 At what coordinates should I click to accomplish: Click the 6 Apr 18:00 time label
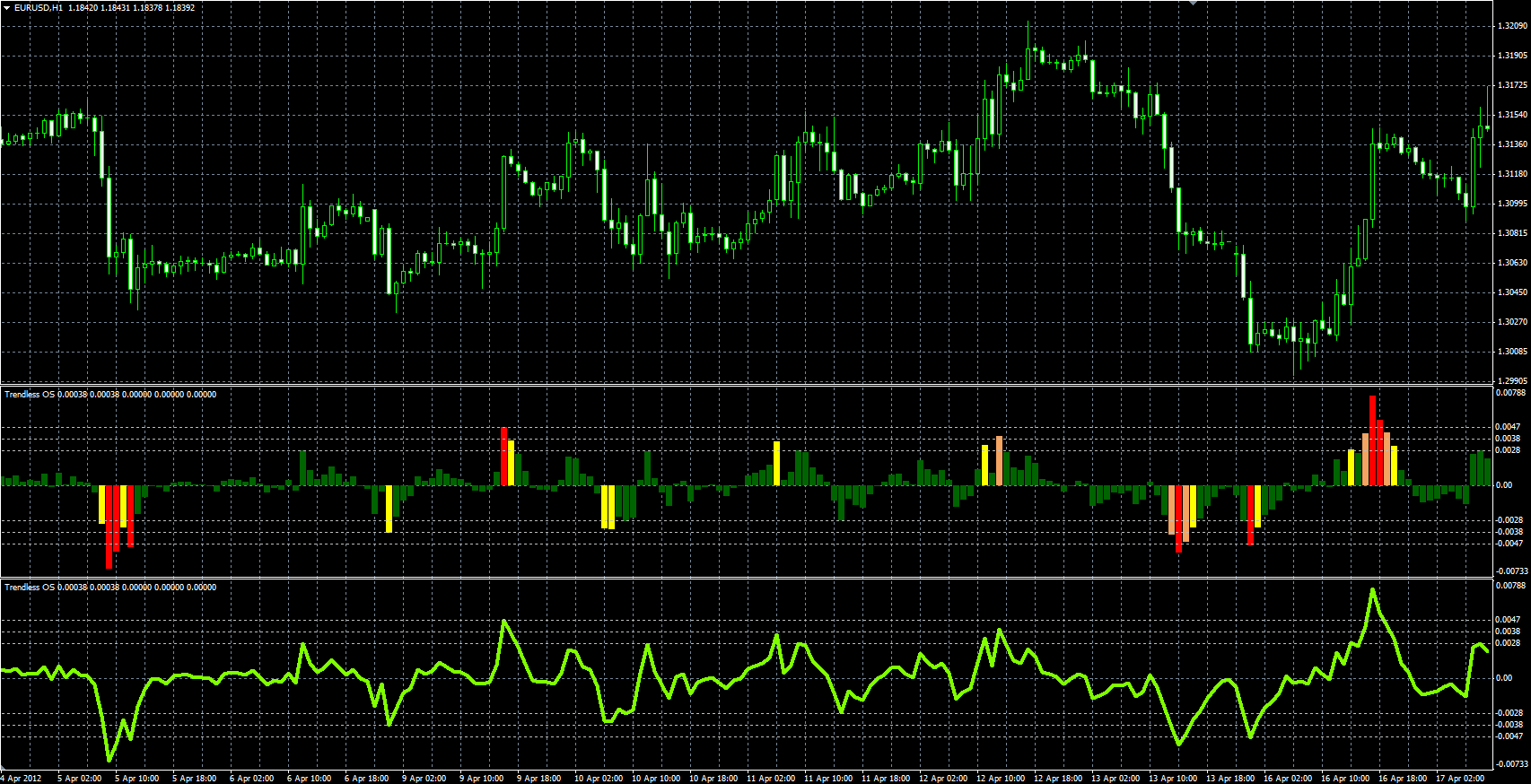point(366,779)
